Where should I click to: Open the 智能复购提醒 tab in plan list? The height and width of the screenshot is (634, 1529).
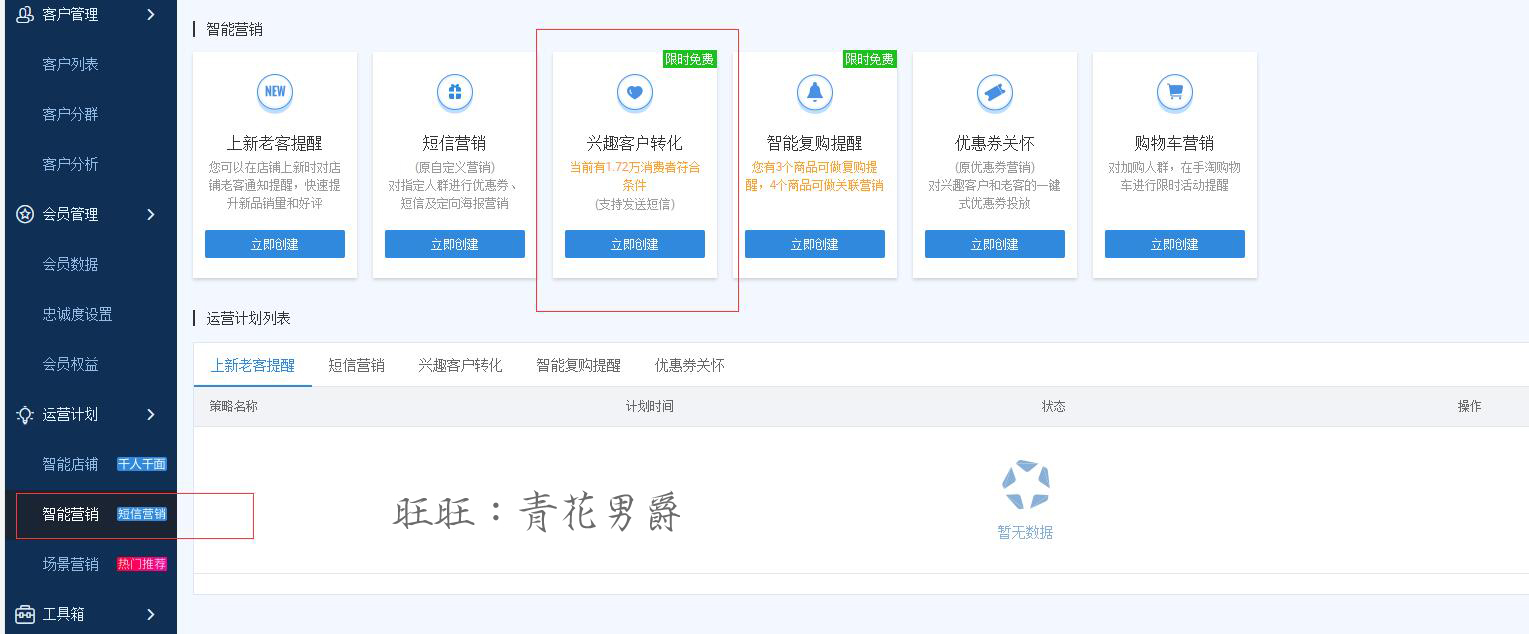coord(578,366)
